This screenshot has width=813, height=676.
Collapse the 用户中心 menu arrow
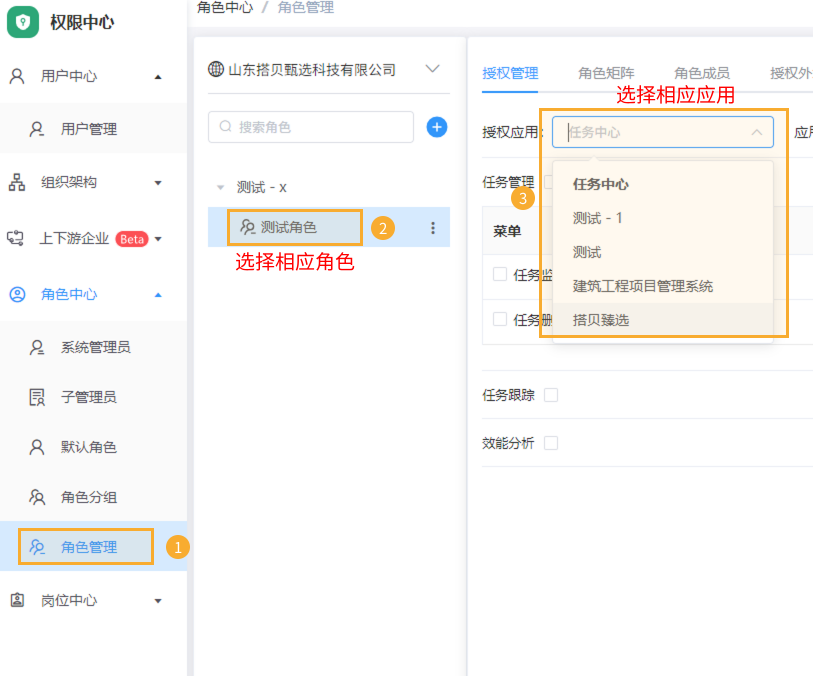click(158, 77)
